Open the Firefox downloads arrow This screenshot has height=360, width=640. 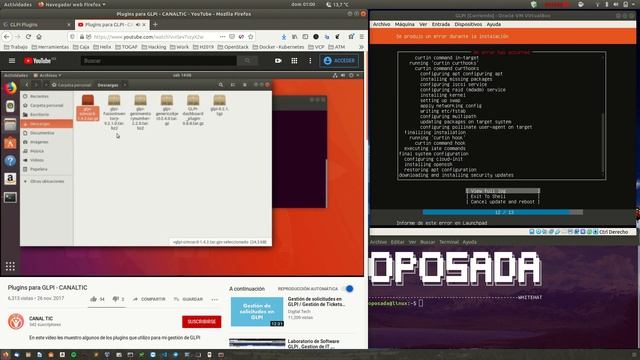click(284, 37)
